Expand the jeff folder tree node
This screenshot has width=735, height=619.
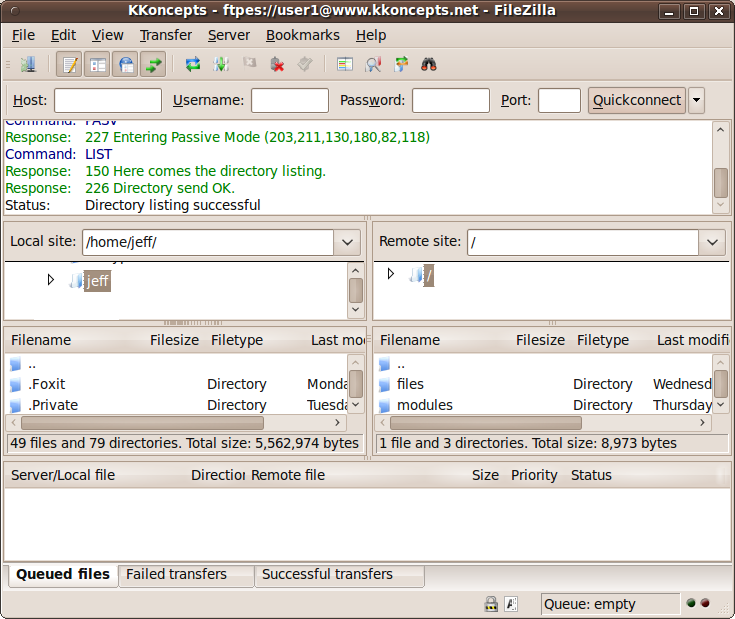point(51,280)
